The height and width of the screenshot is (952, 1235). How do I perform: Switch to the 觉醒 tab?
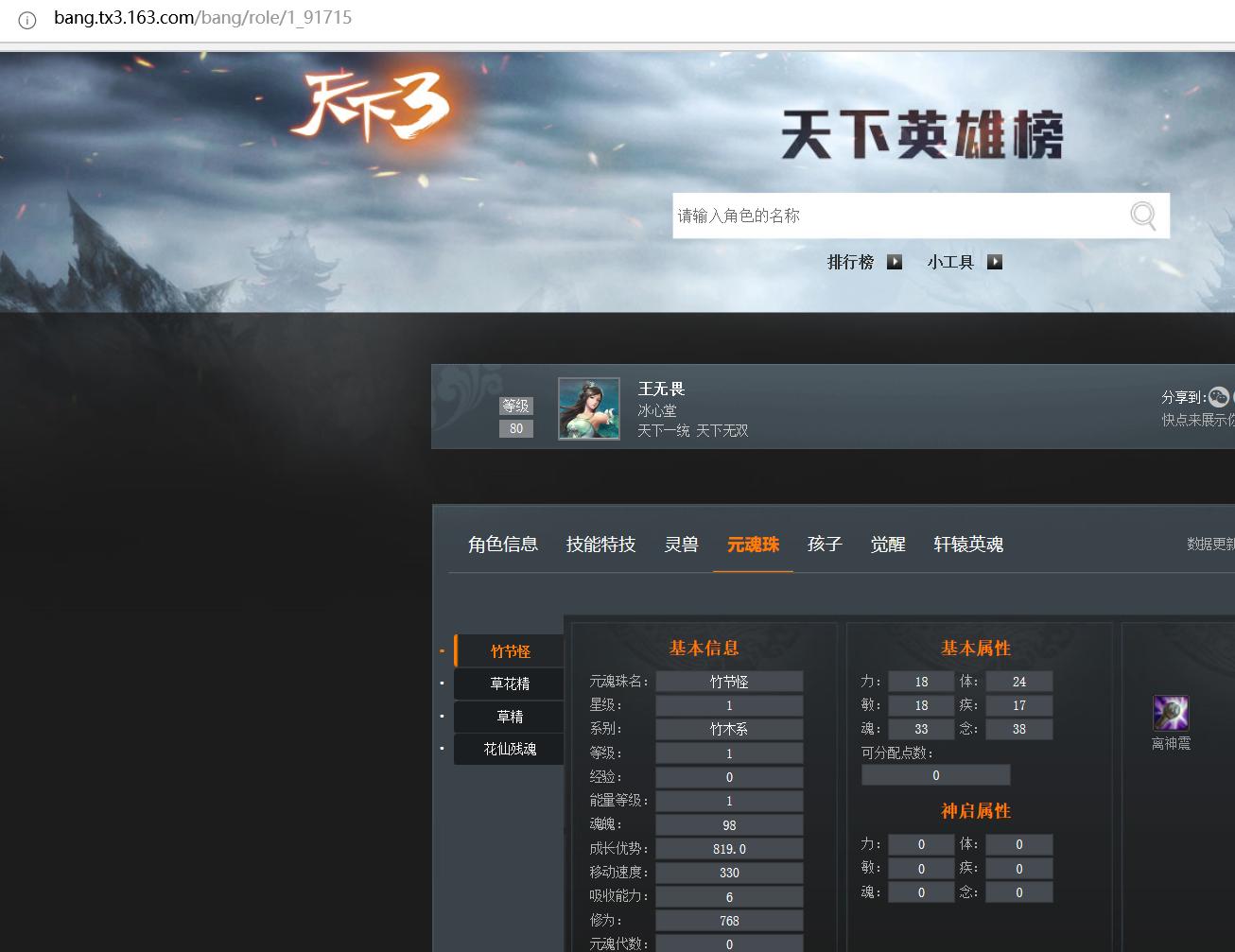888,545
